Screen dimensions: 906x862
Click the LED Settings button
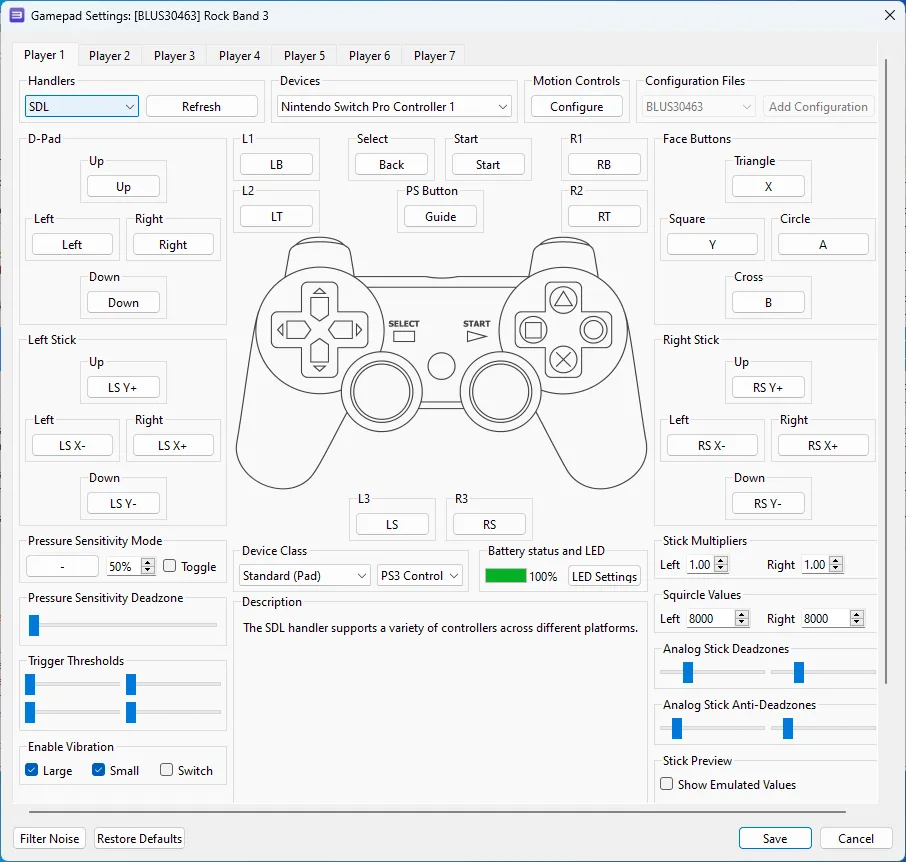pyautogui.click(x=604, y=576)
